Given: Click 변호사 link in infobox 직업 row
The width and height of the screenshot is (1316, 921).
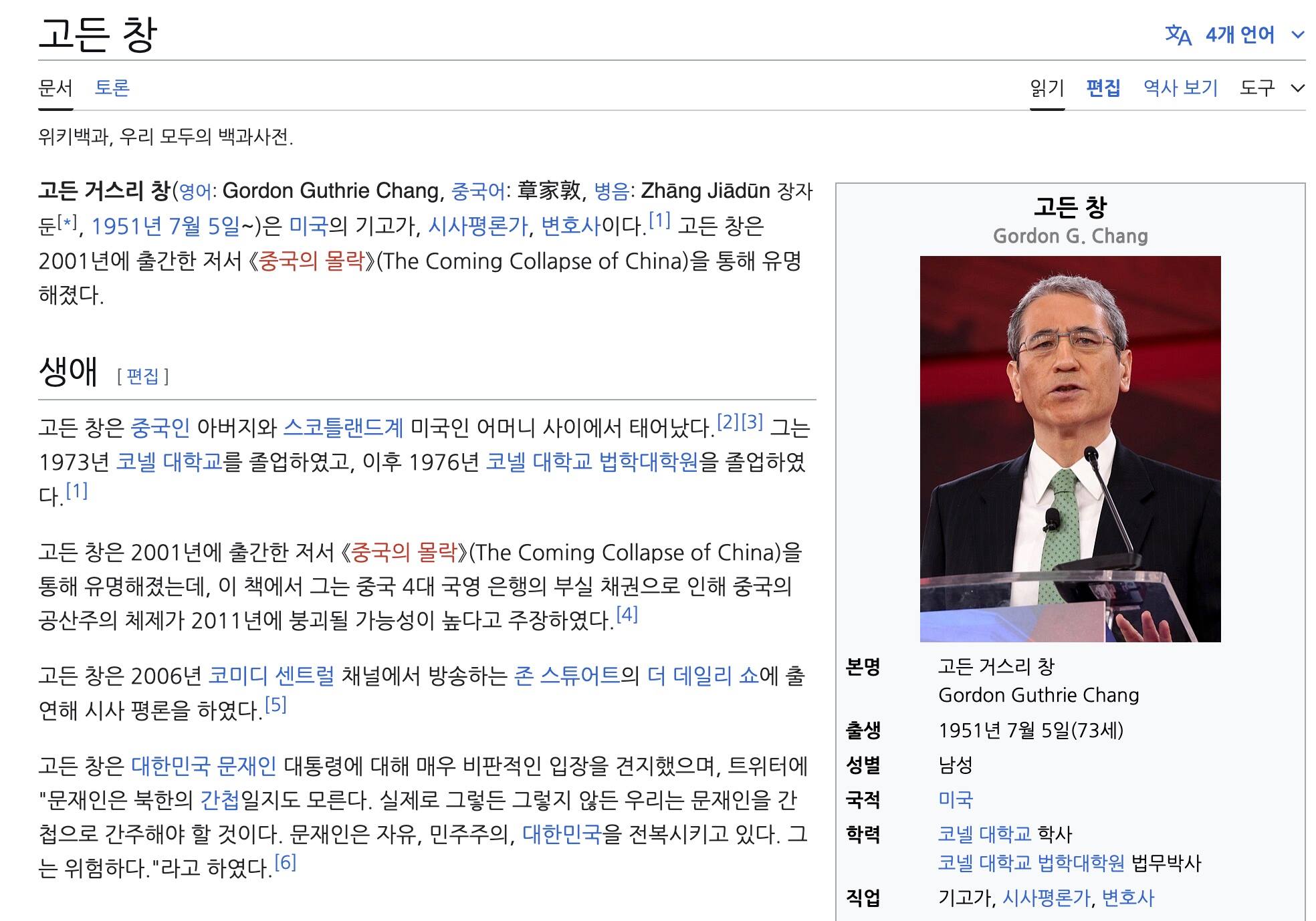Looking at the screenshot, I should [x=1128, y=898].
